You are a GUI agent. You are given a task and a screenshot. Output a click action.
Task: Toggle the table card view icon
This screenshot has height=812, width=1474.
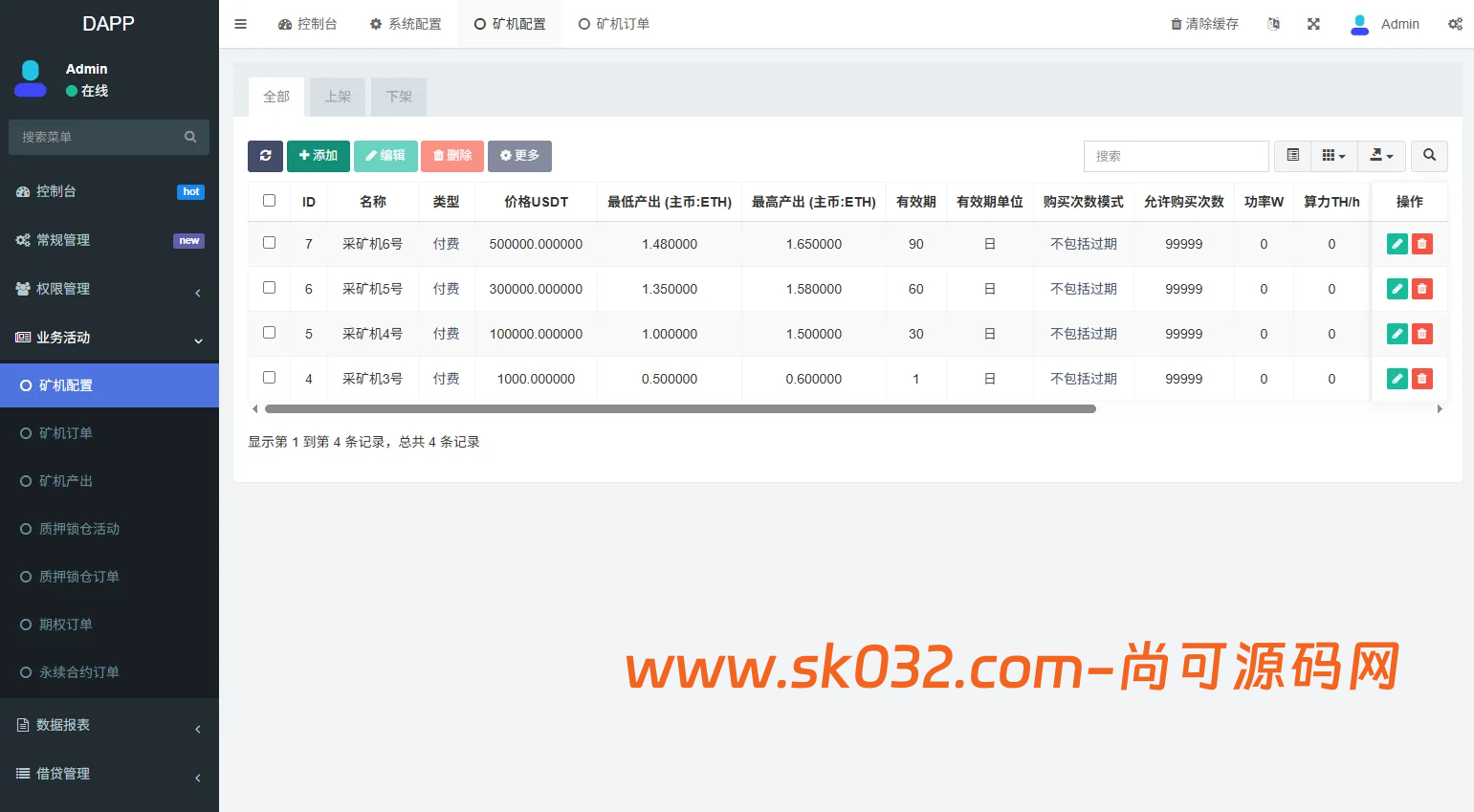(x=1292, y=156)
